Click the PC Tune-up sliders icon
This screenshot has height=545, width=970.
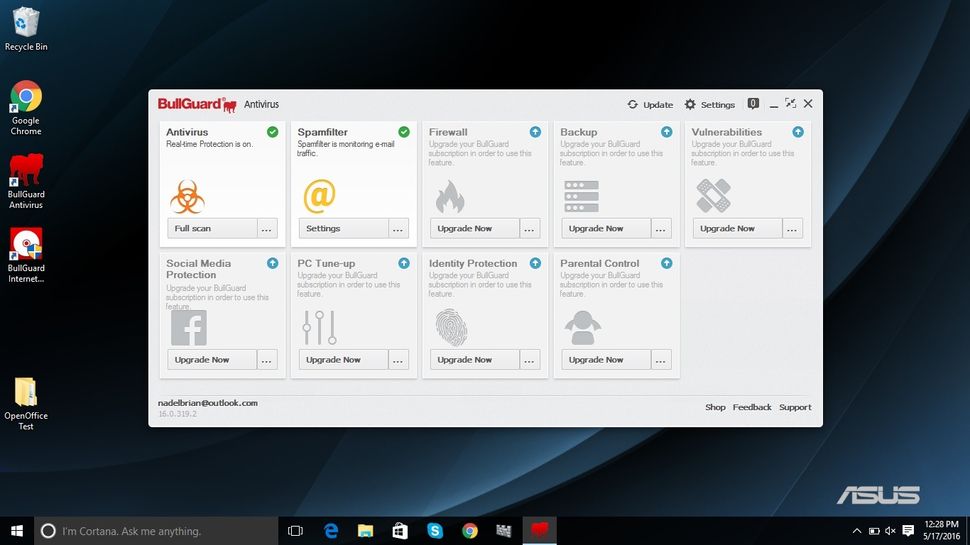click(x=320, y=328)
